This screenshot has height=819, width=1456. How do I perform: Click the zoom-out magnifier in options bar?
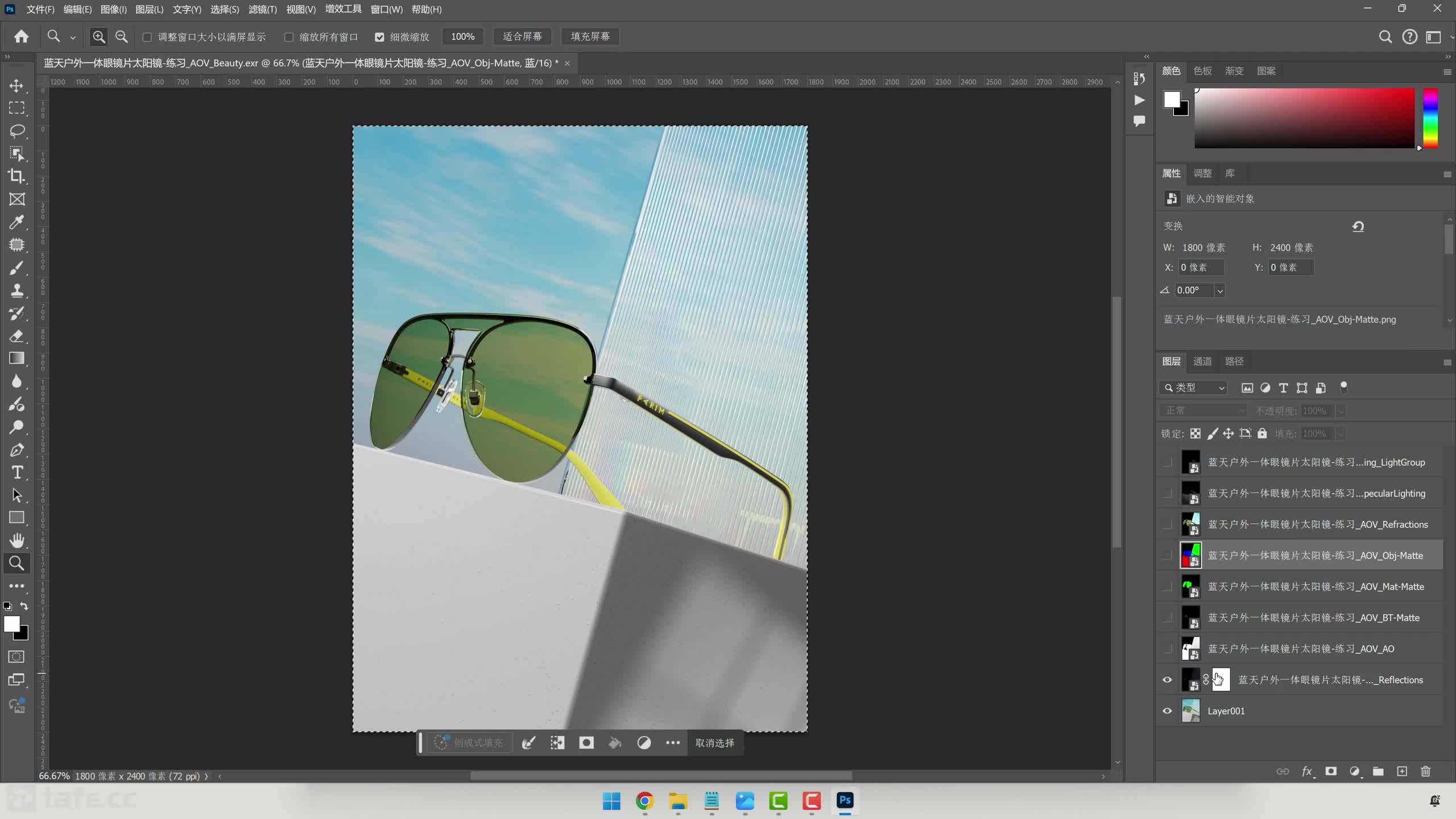[x=121, y=37]
